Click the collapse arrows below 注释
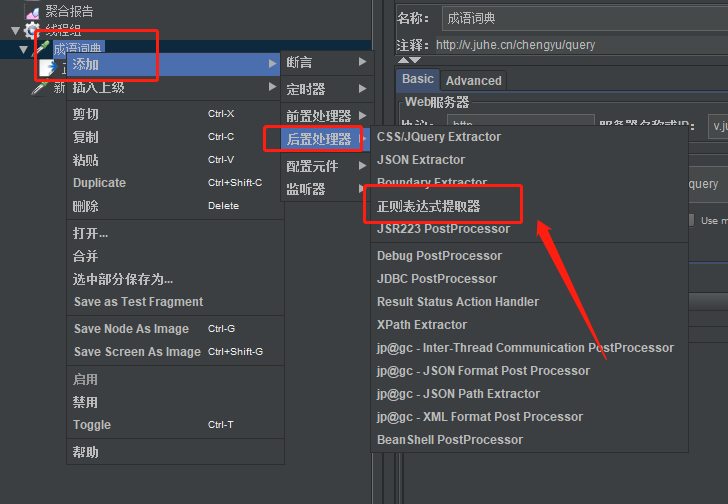Screen dimensions: 728x504 coord(409,60)
